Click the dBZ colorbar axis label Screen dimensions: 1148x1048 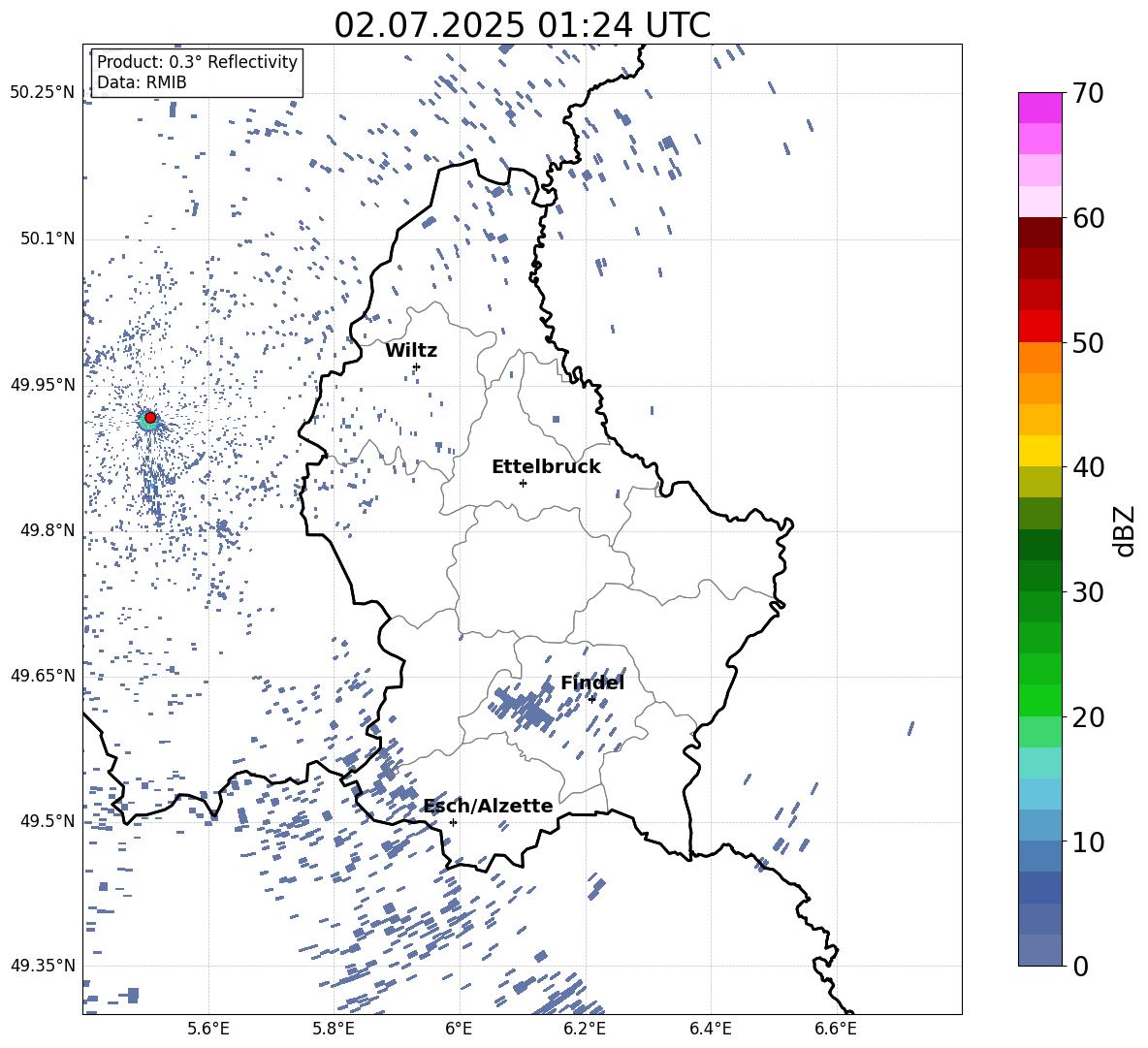click(1126, 530)
